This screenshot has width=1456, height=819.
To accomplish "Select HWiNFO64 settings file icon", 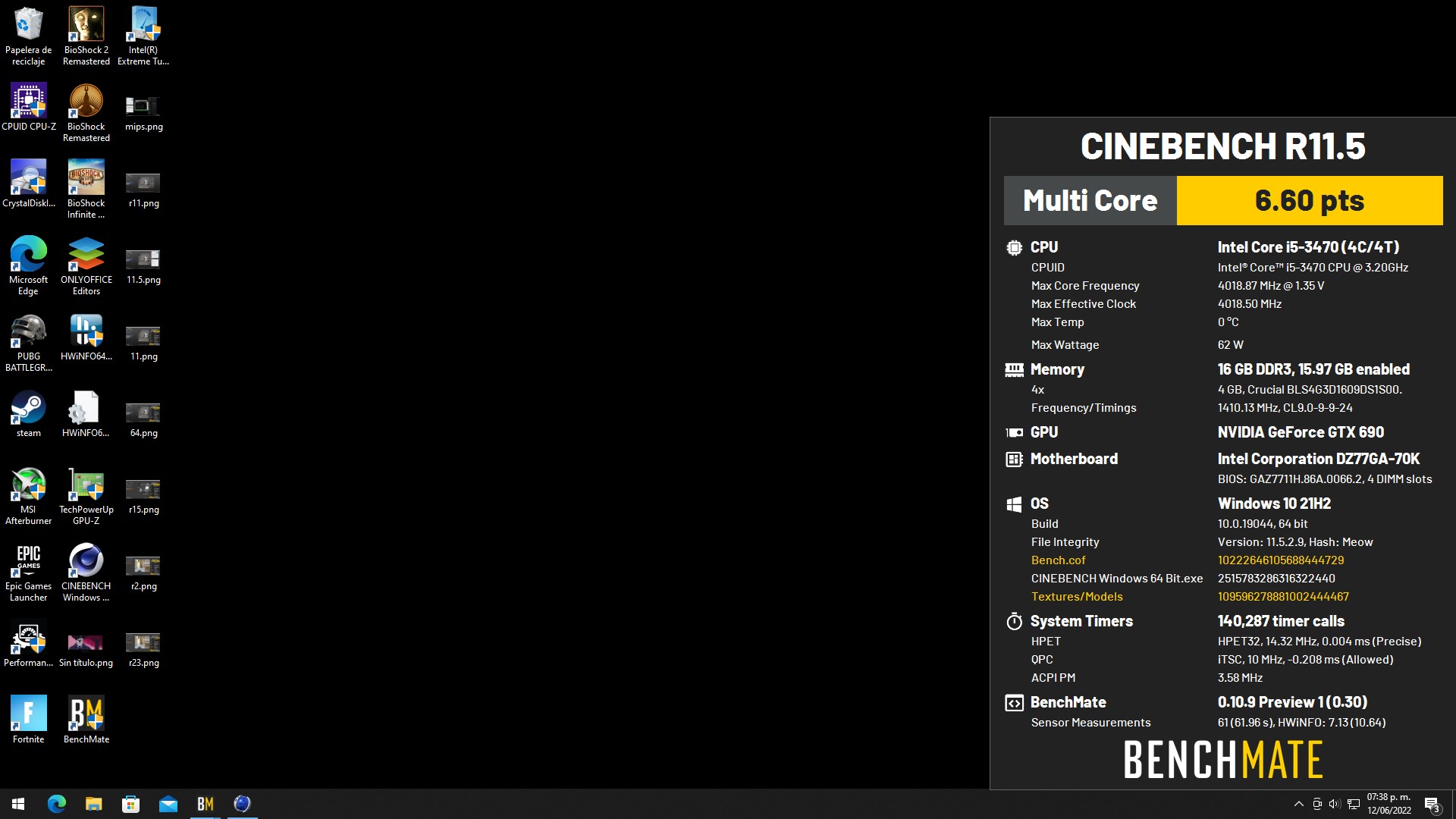I will click(x=86, y=414).
